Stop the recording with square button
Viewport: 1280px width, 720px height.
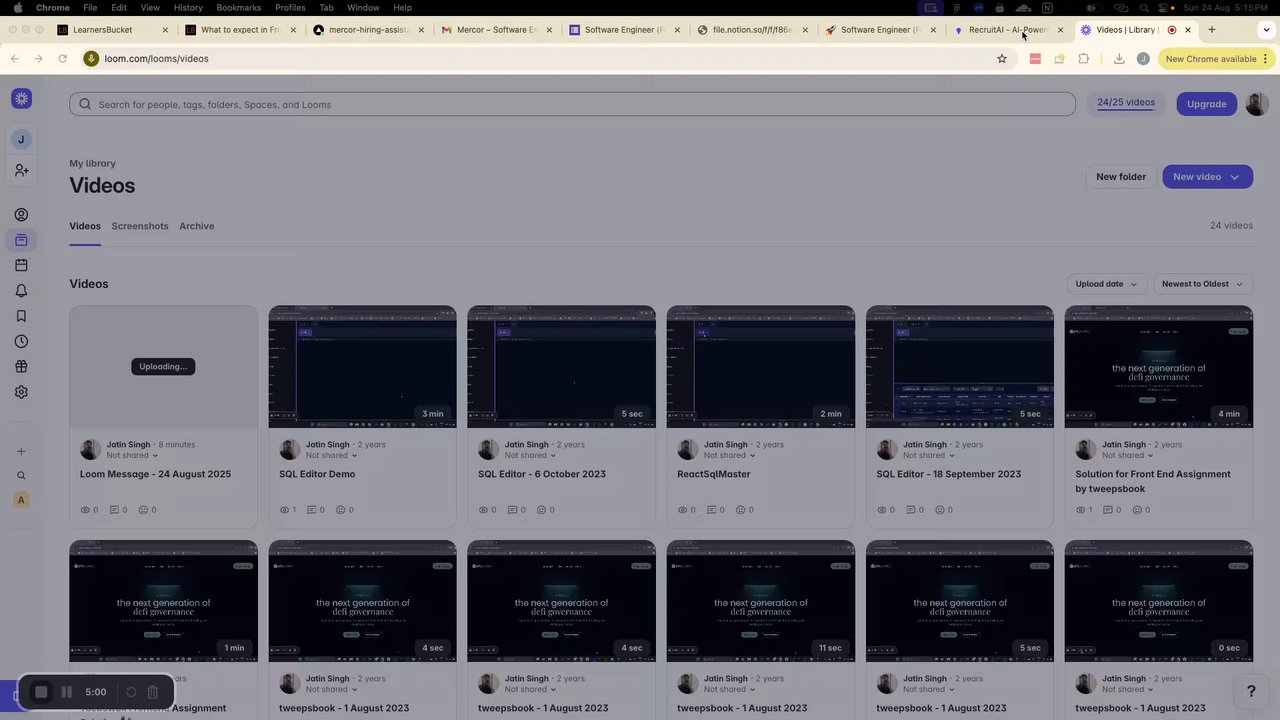pyautogui.click(x=41, y=692)
